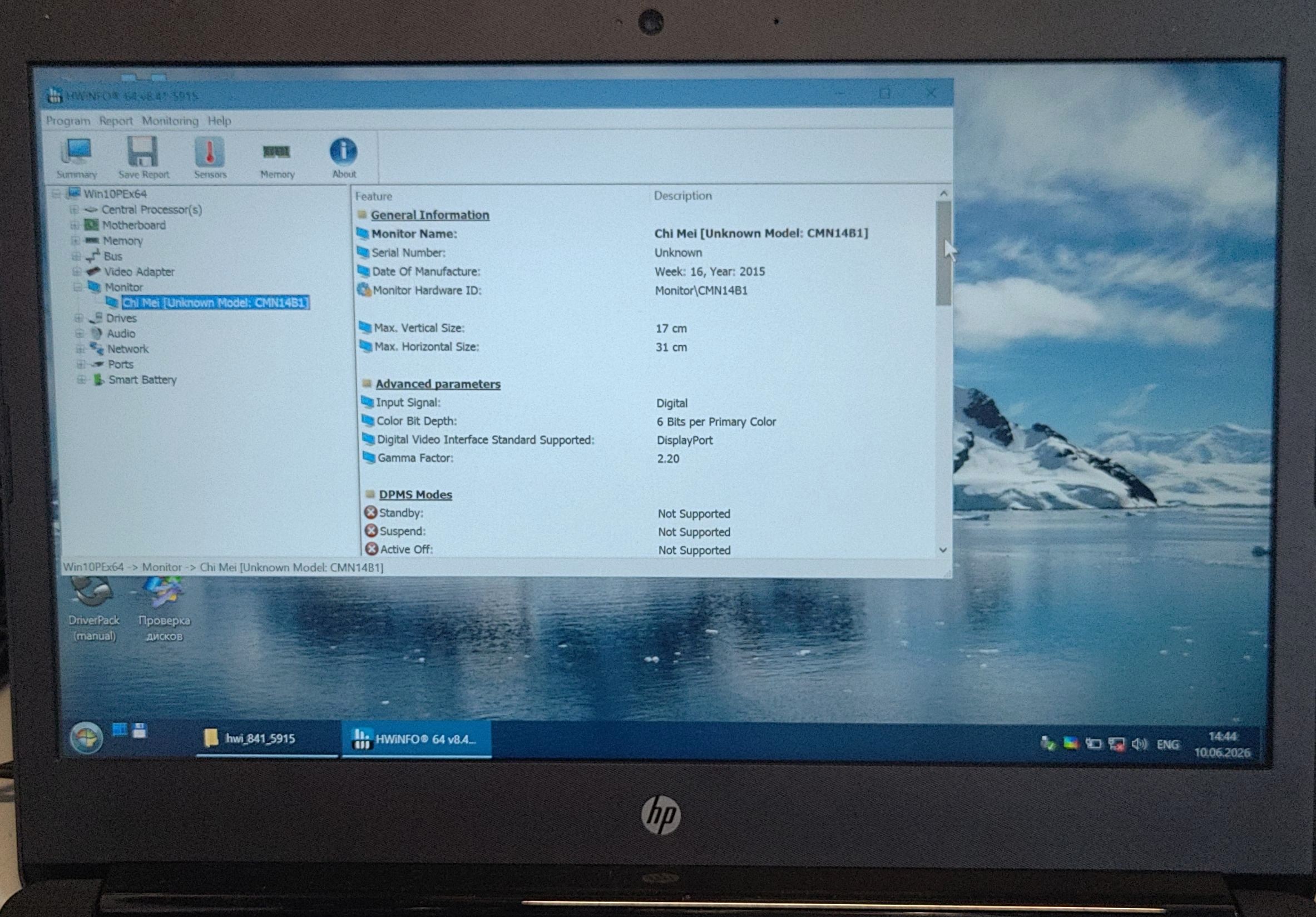This screenshot has width=1316, height=917.
Task: Open the Start menu orb
Action: (x=87, y=737)
